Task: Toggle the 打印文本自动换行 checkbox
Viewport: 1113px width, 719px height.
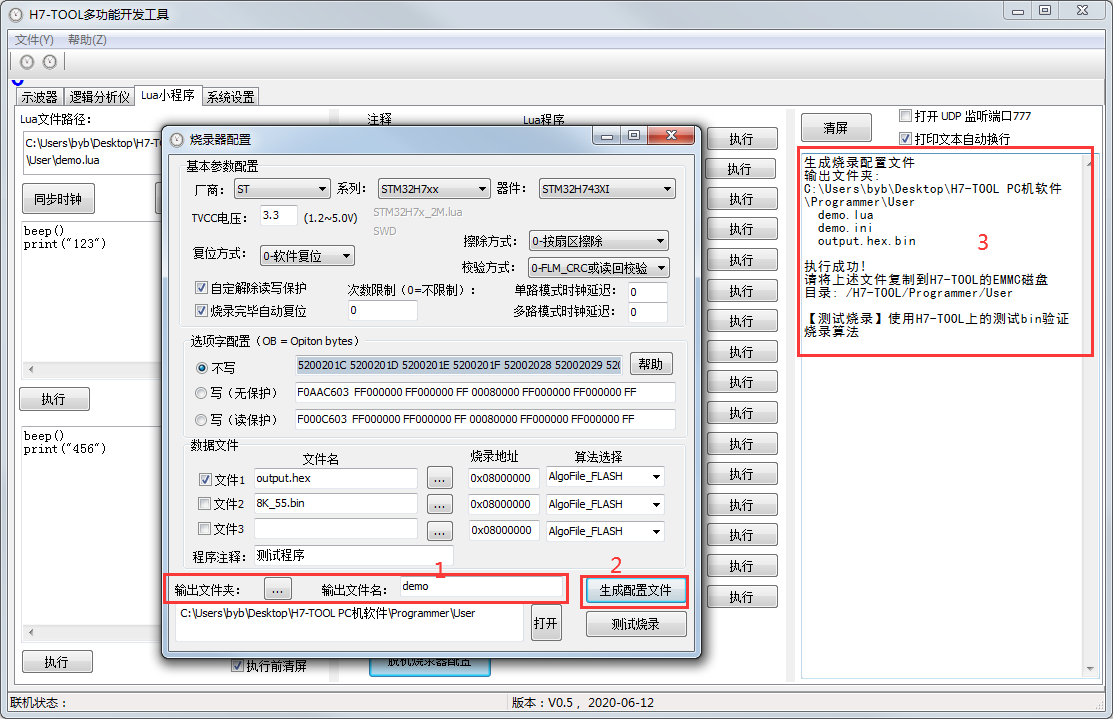Action: coord(905,138)
